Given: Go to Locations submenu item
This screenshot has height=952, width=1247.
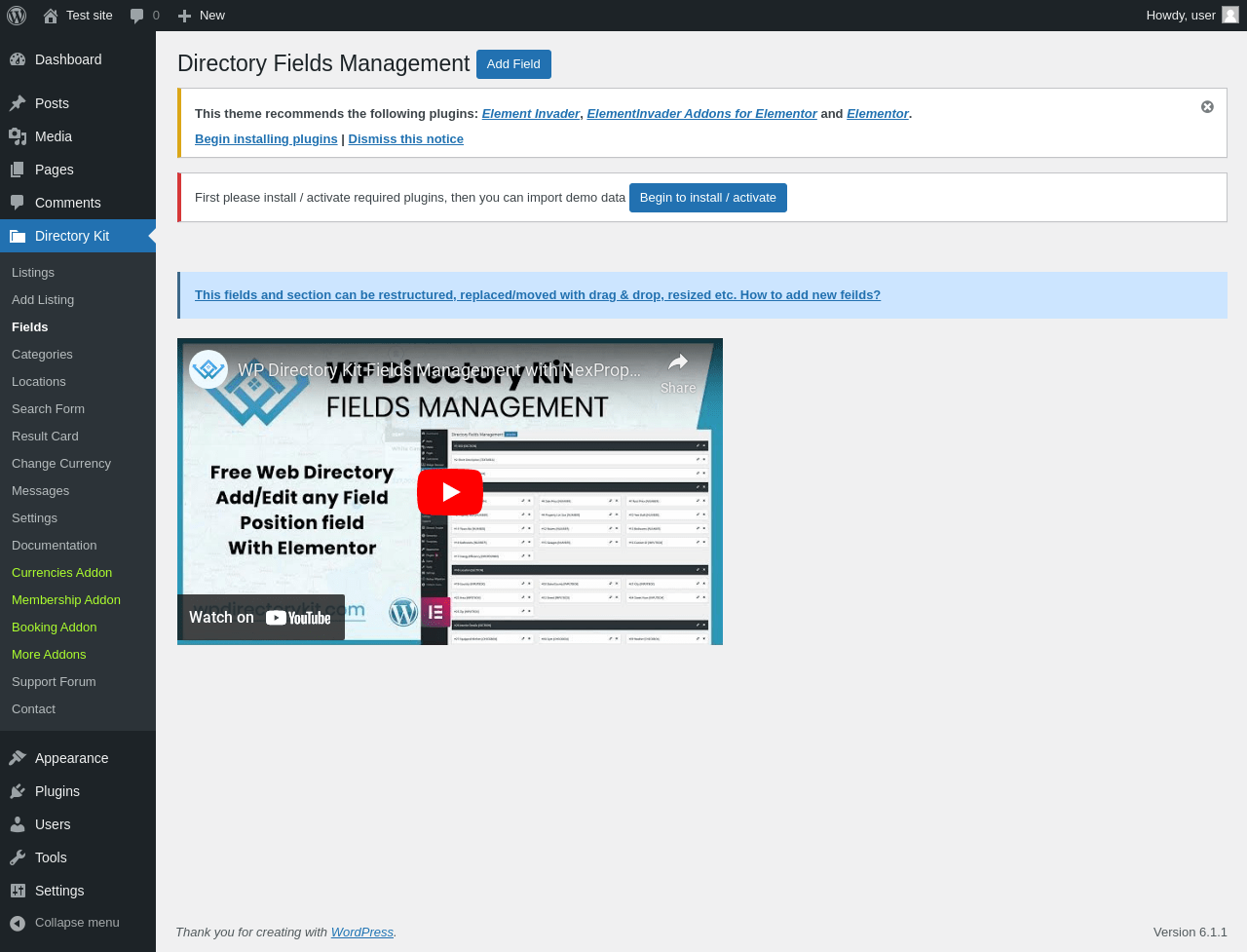Looking at the screenshot, I should 39,382.
